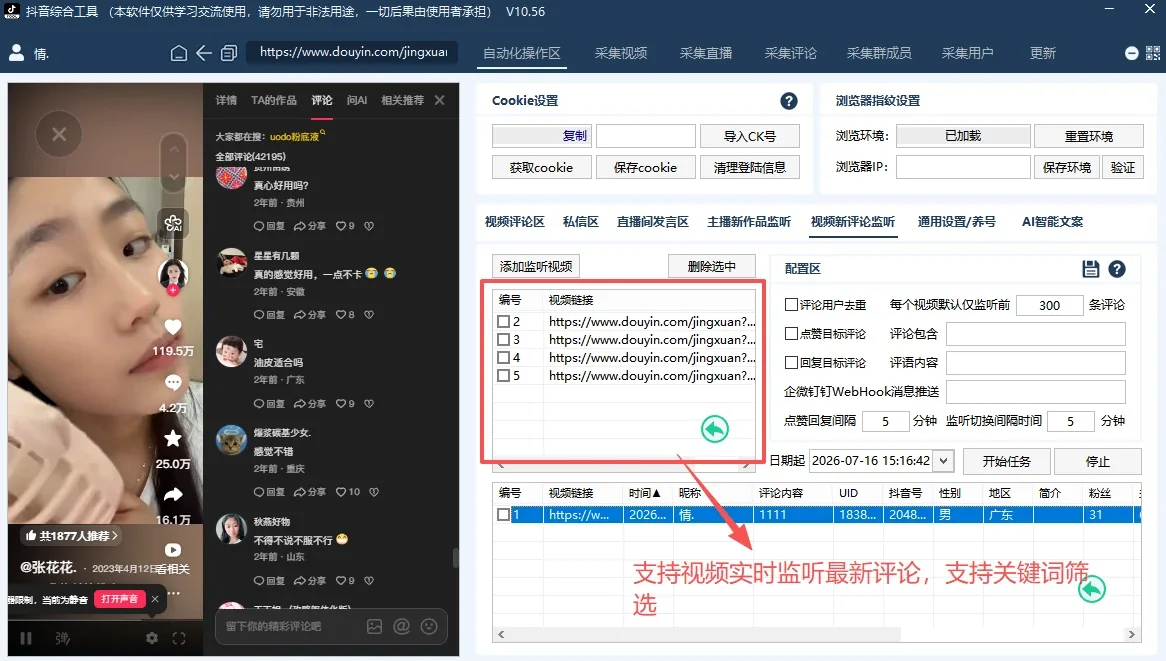1166x661 pixels.
Task: Go back using the arrow icon
Action: coord(204,53)
